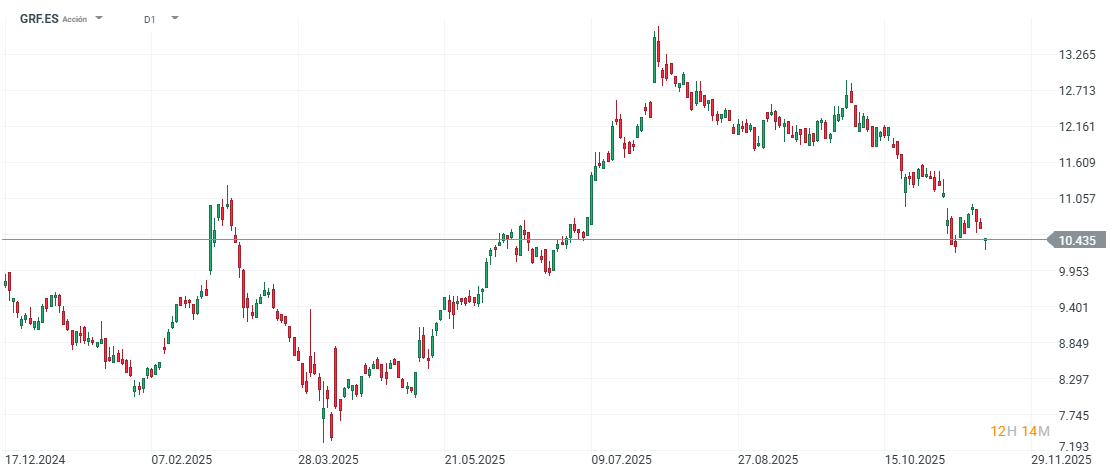Click the 13.265 price axis label

tap(1077, 55)
